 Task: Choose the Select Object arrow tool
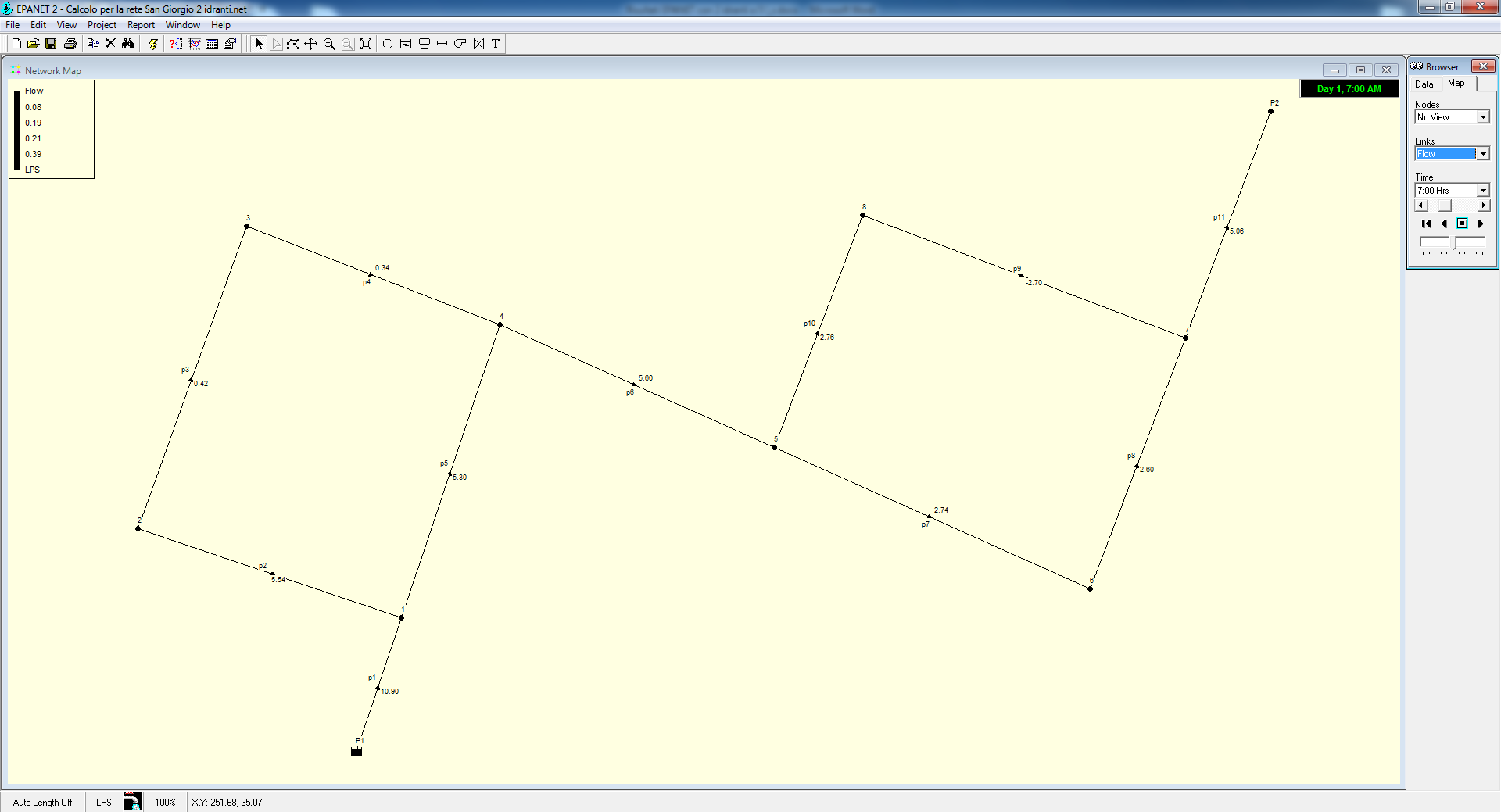point(259,44)
